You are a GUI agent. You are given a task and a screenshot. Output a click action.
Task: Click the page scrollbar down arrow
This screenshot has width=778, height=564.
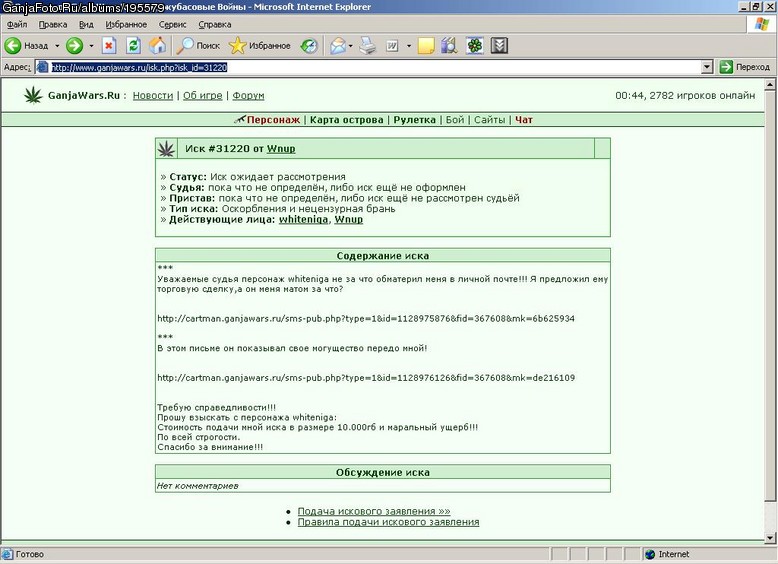coord(770,537)
